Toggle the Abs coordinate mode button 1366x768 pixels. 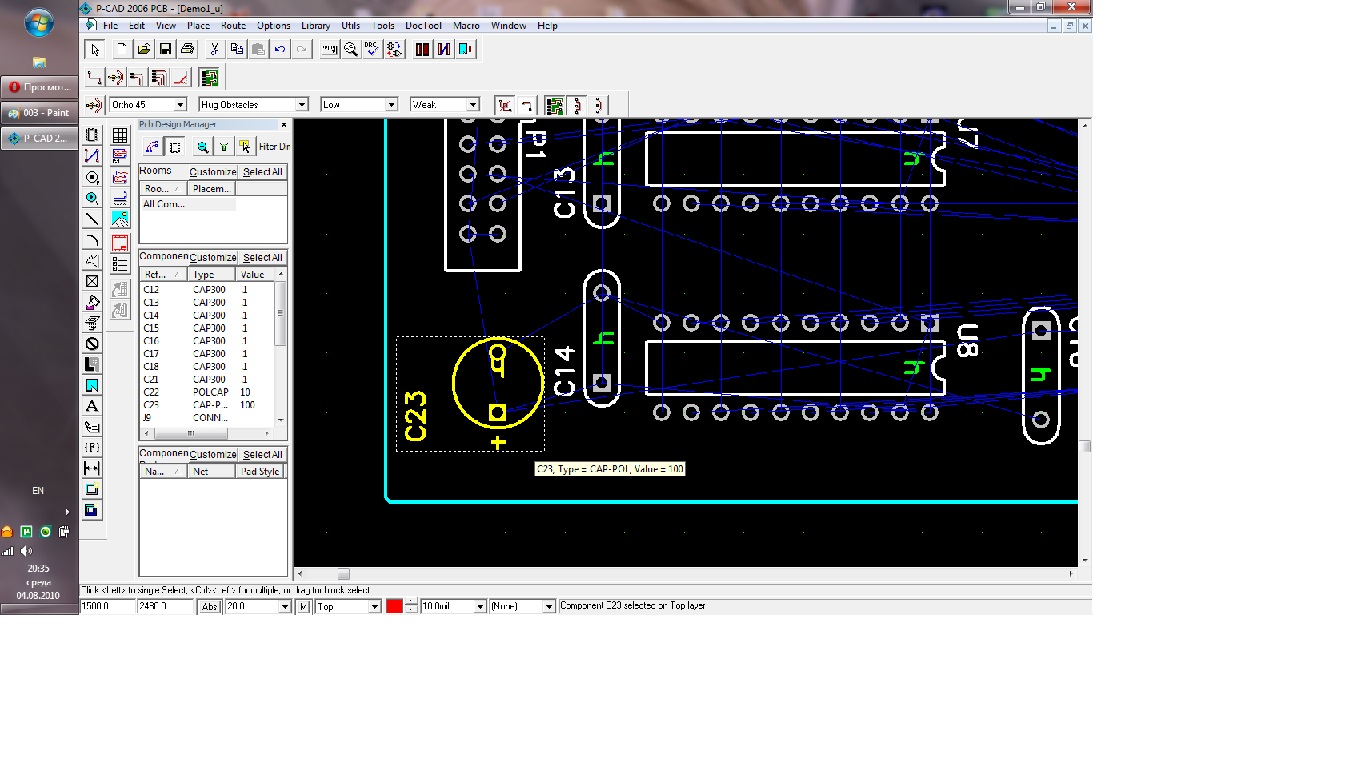pos(210,606)
